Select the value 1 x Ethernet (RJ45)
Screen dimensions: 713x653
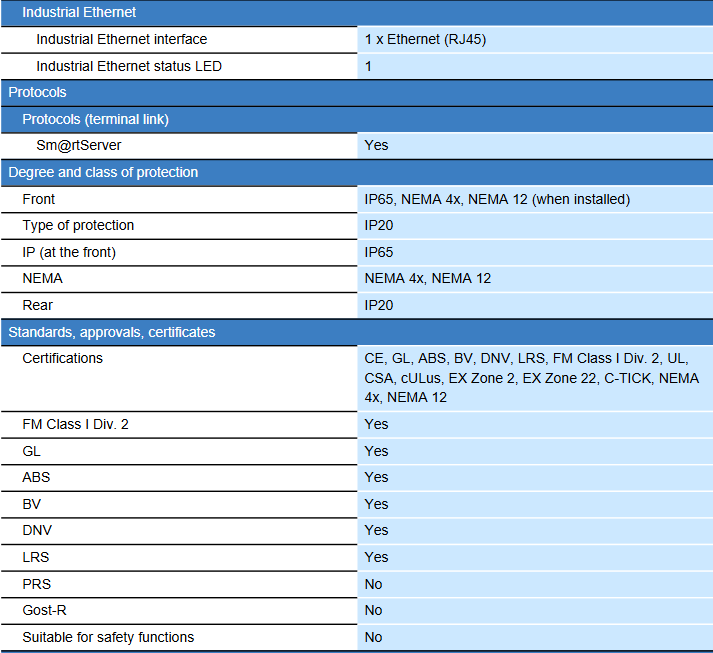(425, 40)
